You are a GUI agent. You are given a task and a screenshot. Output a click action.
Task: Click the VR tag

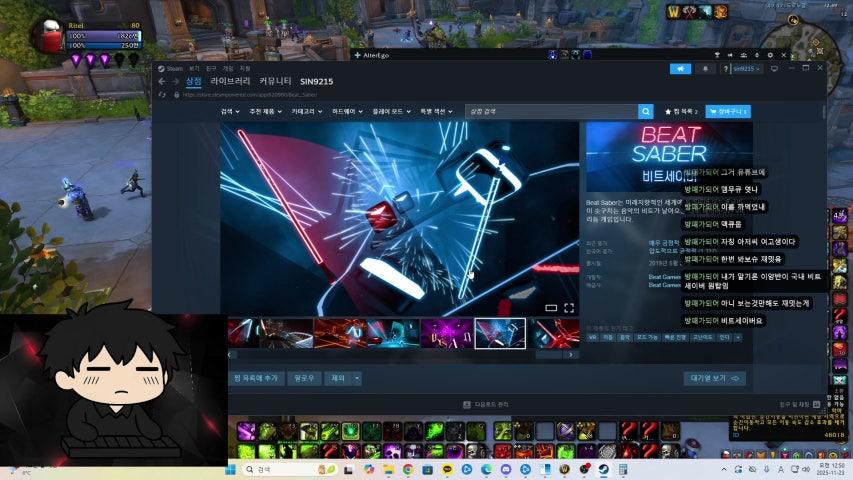pos(592,337)
